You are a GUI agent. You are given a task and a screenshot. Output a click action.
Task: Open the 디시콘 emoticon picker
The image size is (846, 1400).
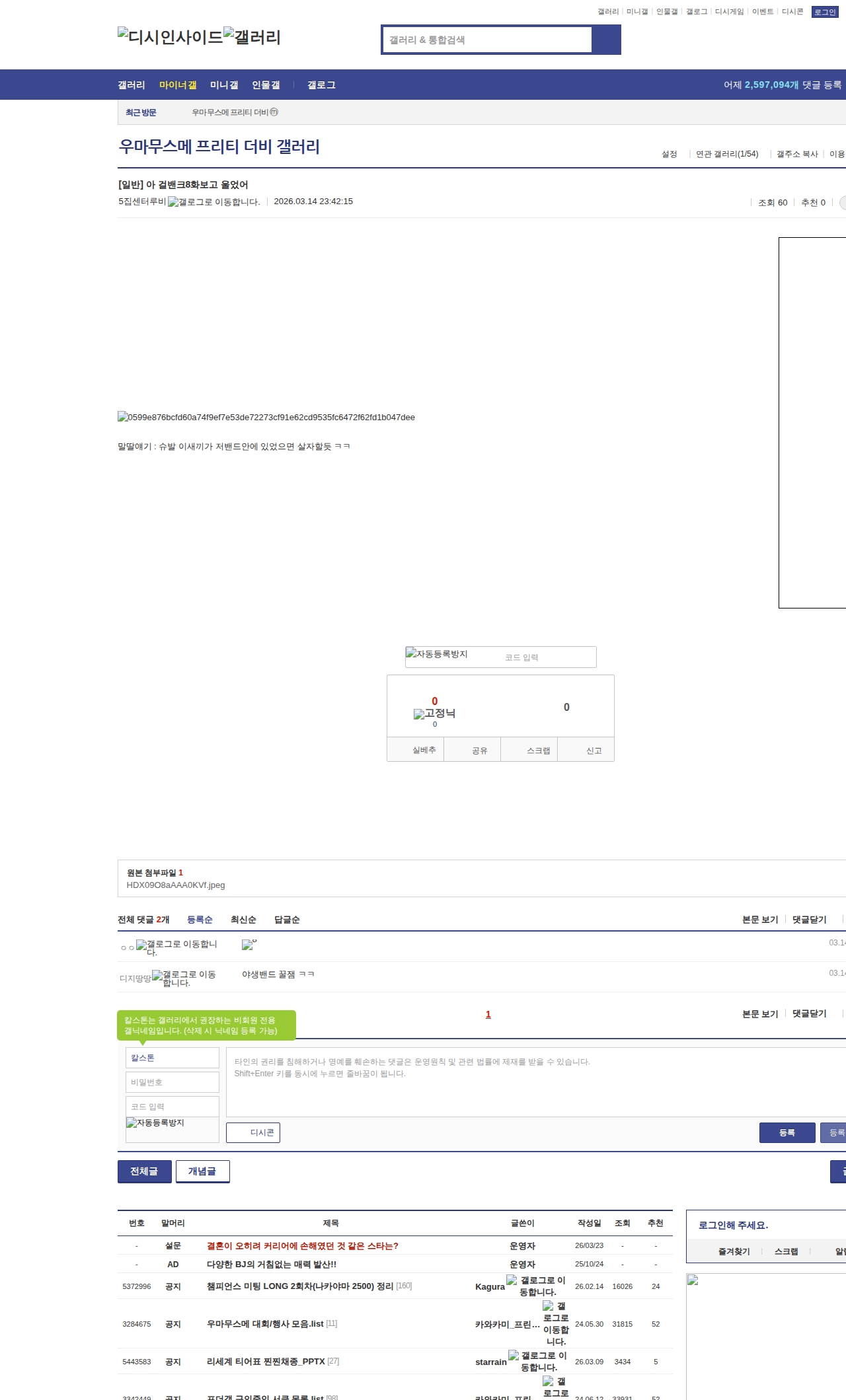tap(253, 1132)
